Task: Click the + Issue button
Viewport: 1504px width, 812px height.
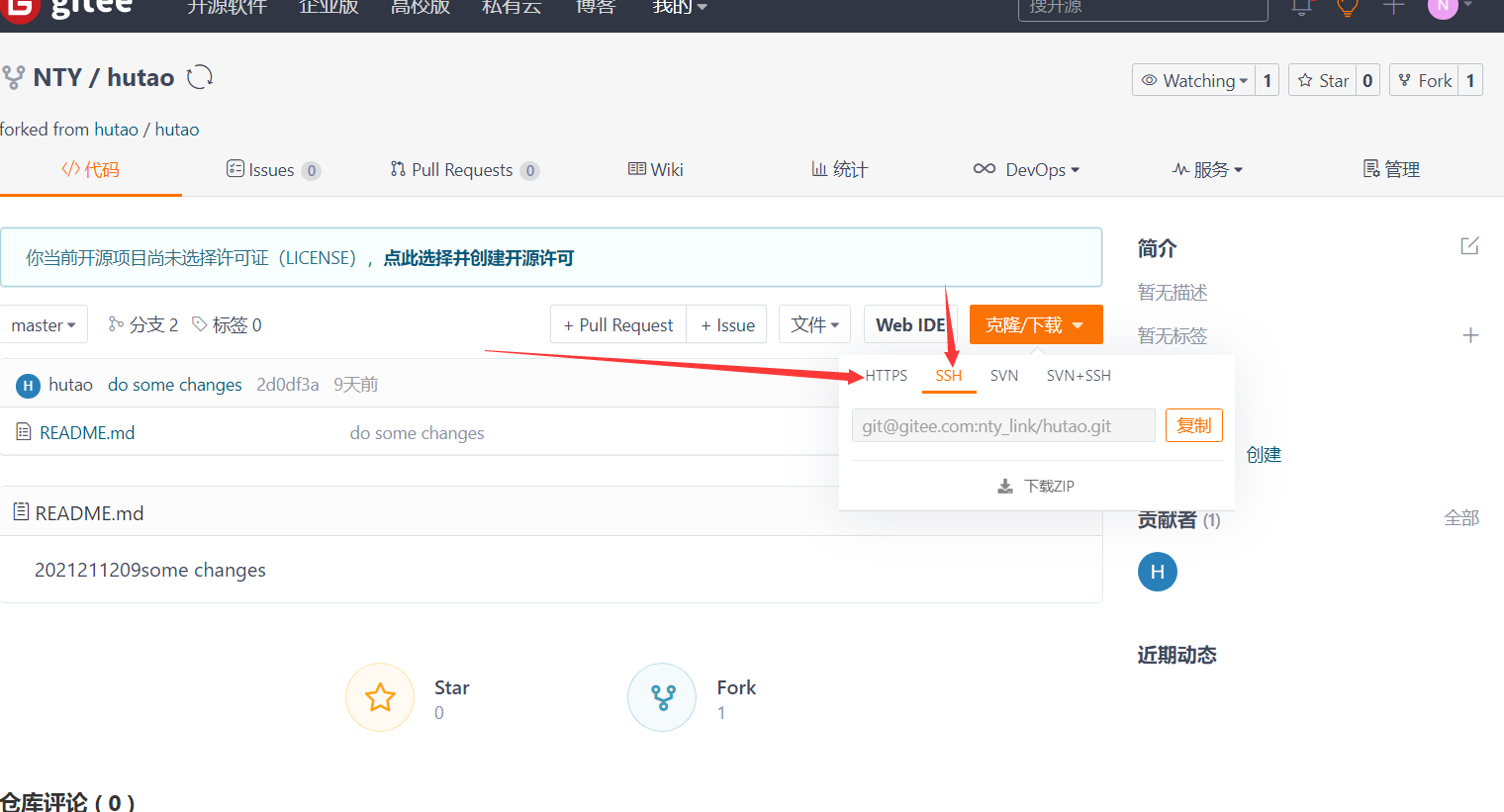Action: pyautogui.click(x=727, y=324)
